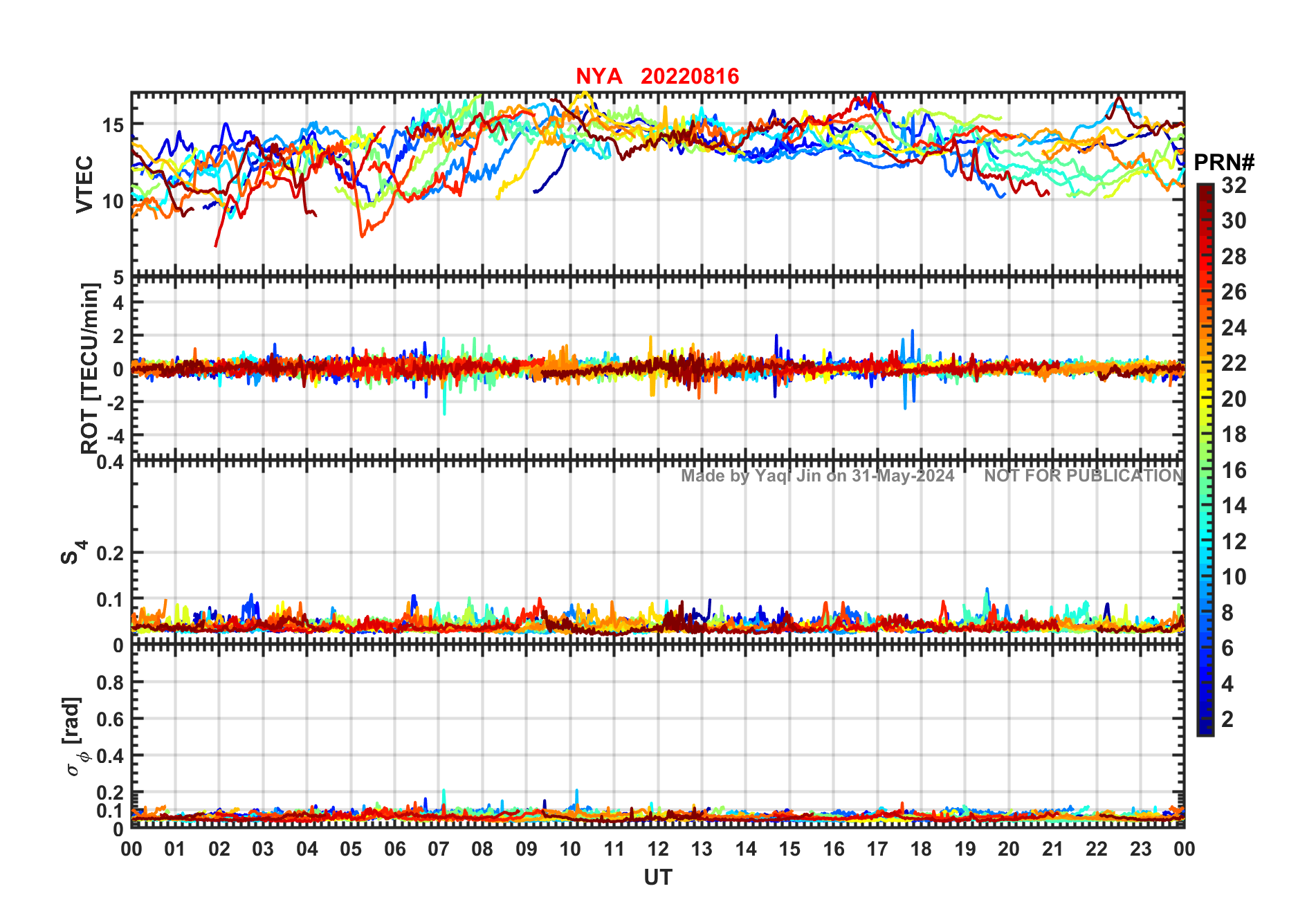The width and height of the screenshot is (1316, 920).
Task: Click x-axis tick label '23'
Action: [1140, 849]
